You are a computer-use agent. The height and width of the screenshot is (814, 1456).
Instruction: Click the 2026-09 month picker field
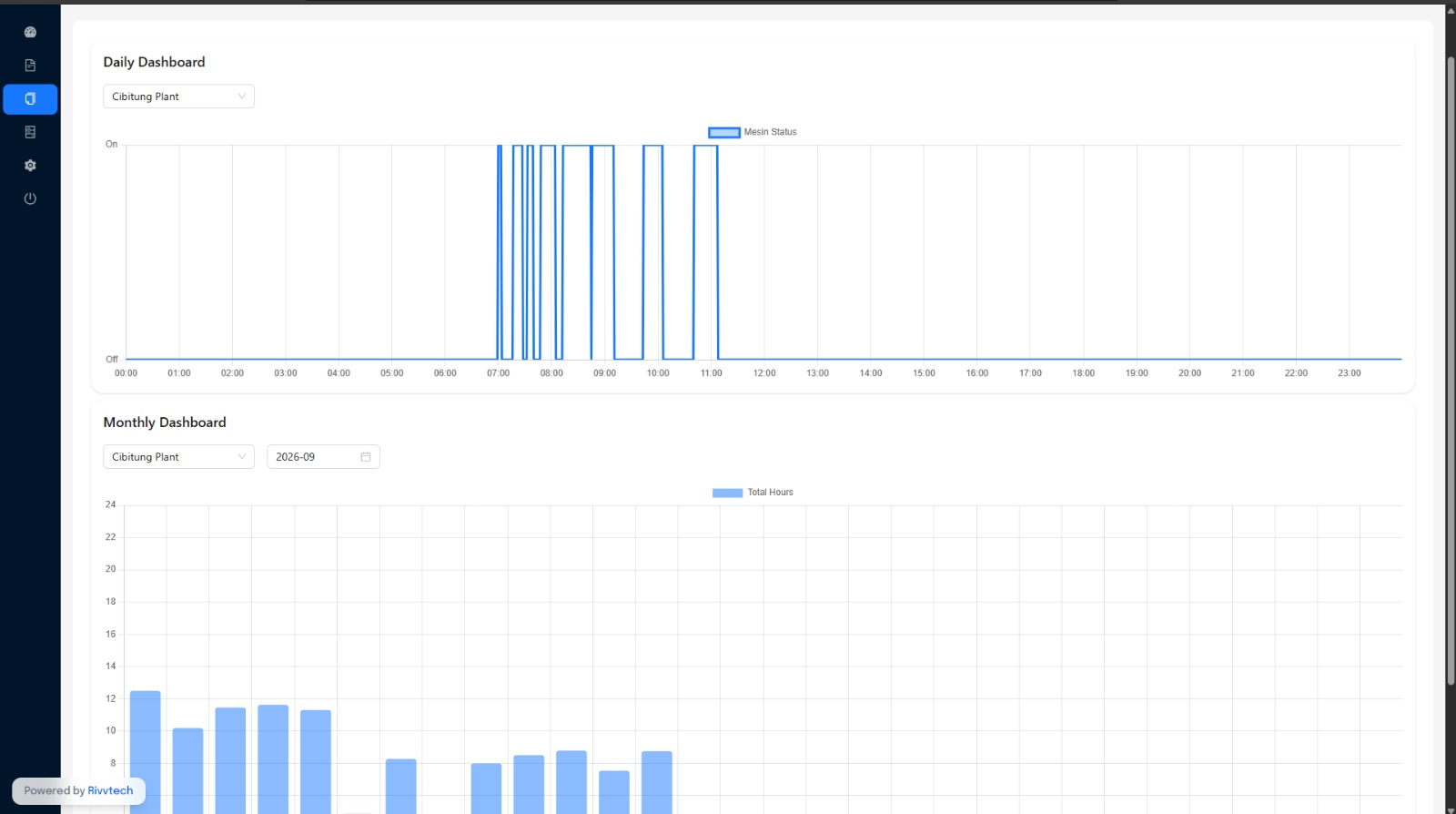point(323,457)
